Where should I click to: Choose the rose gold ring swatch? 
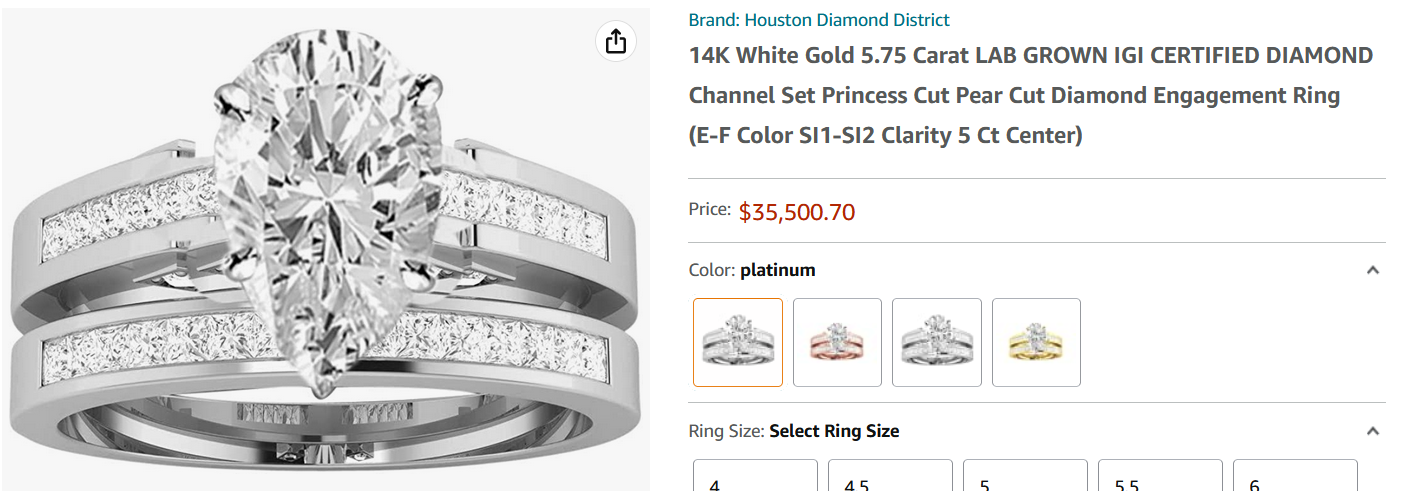pos(837,342)
